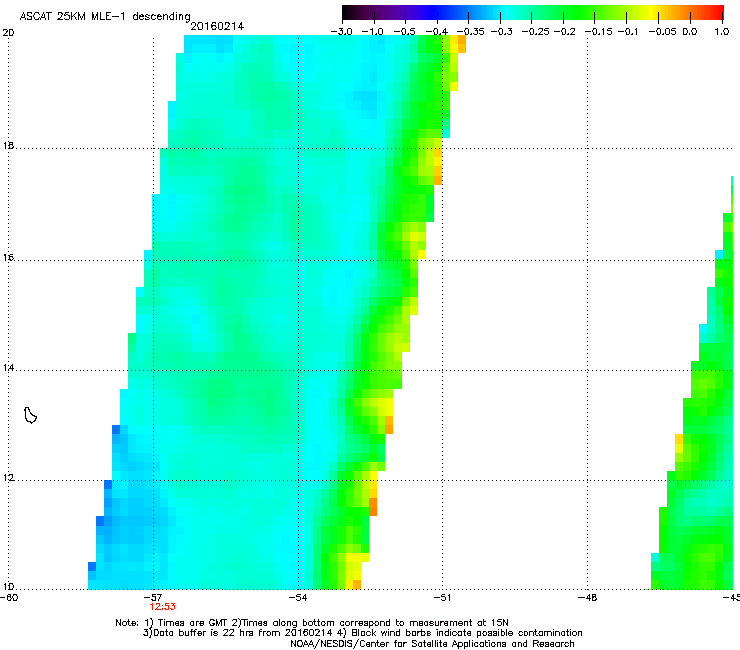Click the latitude axis label "12"
The image size is (740, 650).
[x=8, y=478]
